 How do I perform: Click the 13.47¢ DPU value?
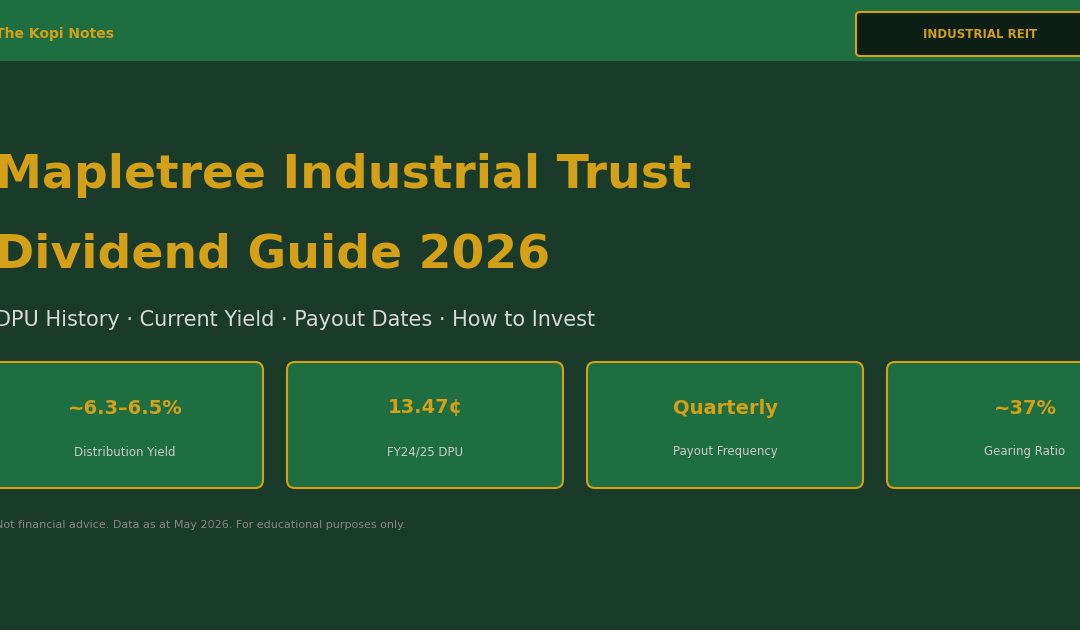coord(425,407)
